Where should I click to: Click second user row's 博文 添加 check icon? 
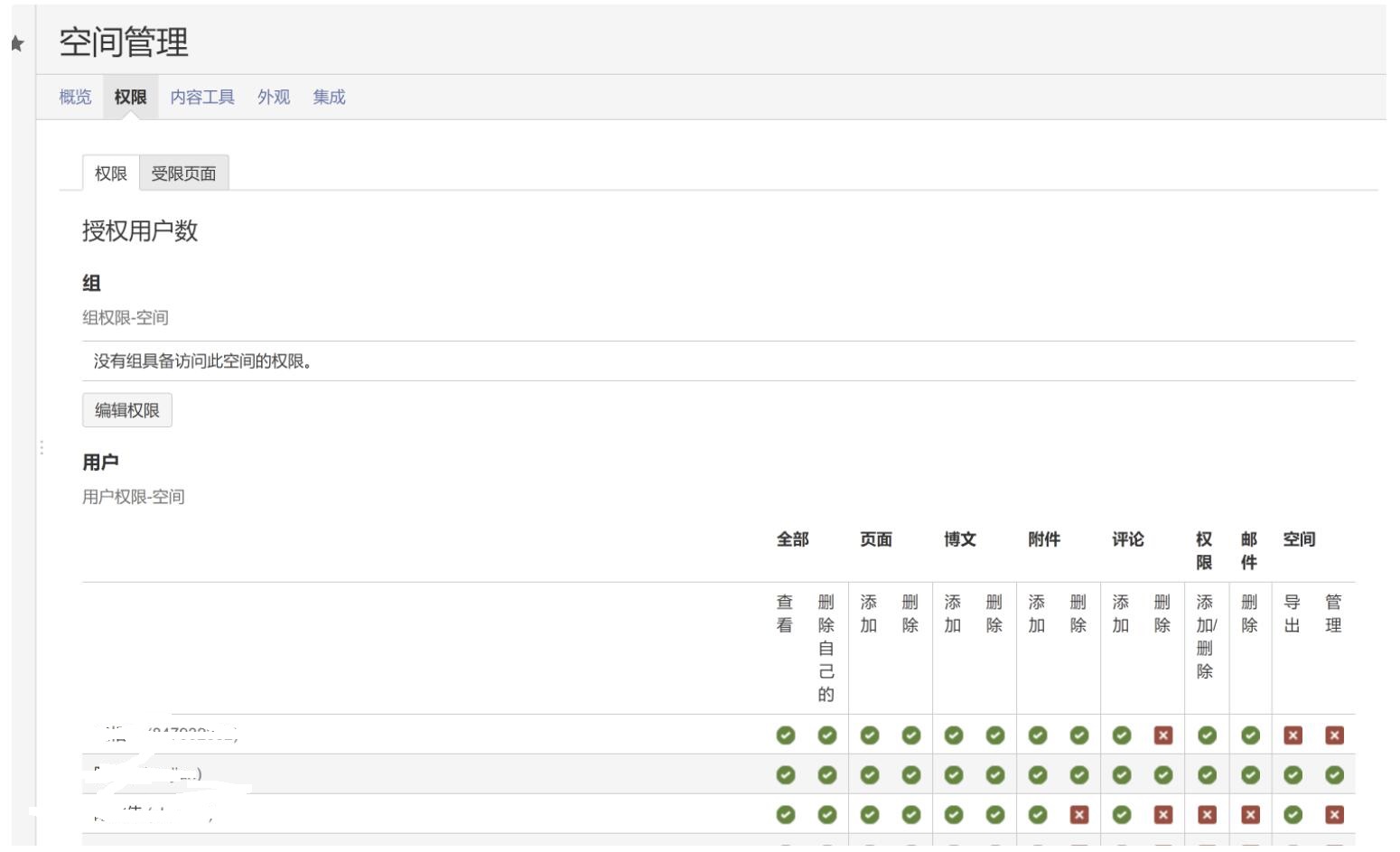pos(953,775)
